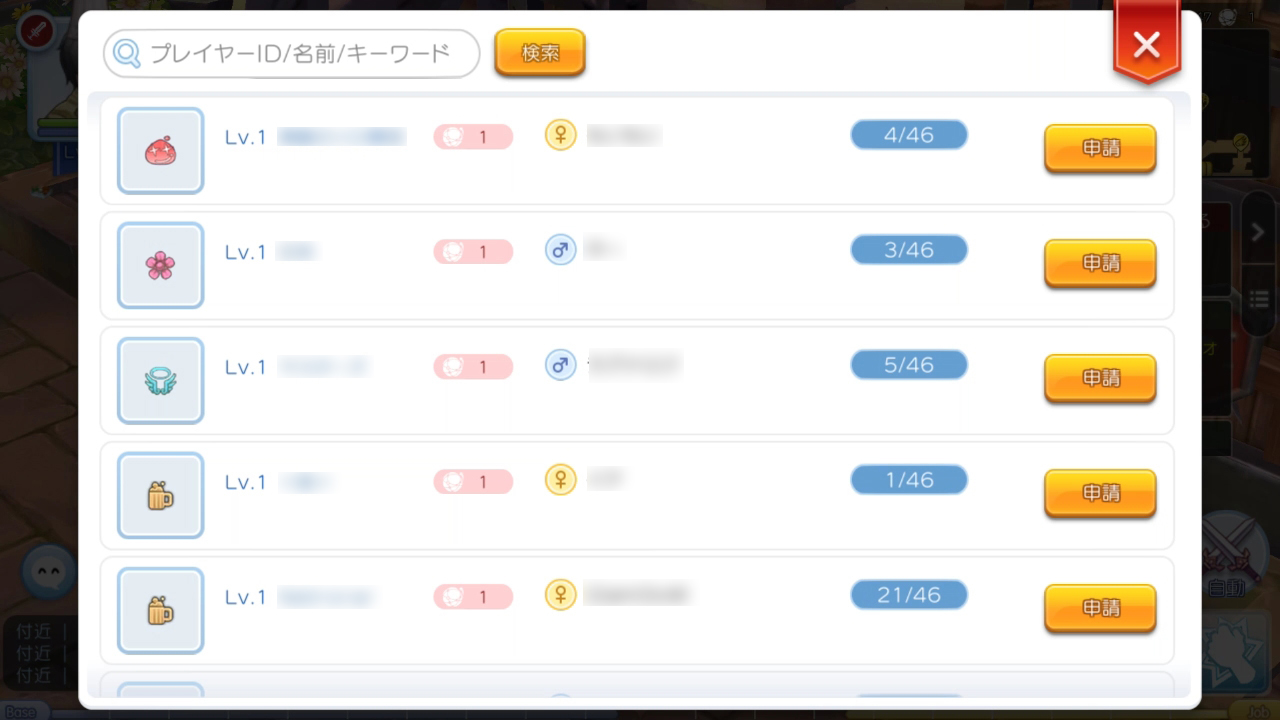Apply to the 1/46 guild with 申請

click(x=1100, y=493)
